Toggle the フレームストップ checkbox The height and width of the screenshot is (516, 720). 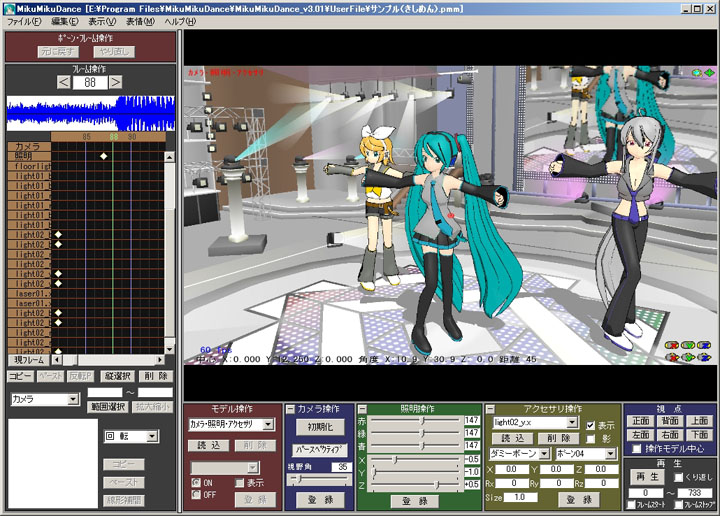tap(679, 505)
